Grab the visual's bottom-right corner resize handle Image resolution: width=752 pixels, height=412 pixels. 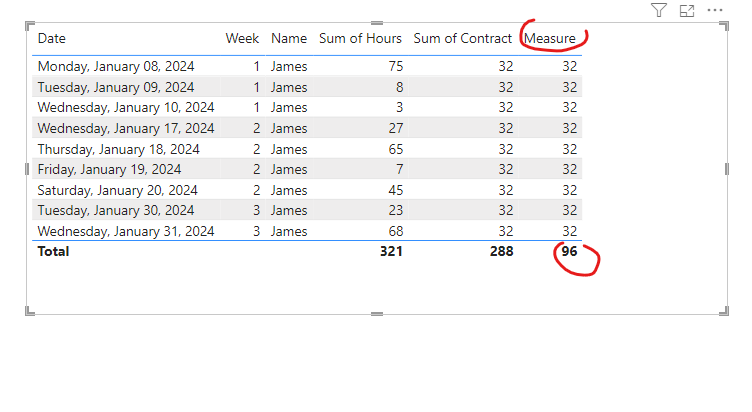[x=725, y=311]
